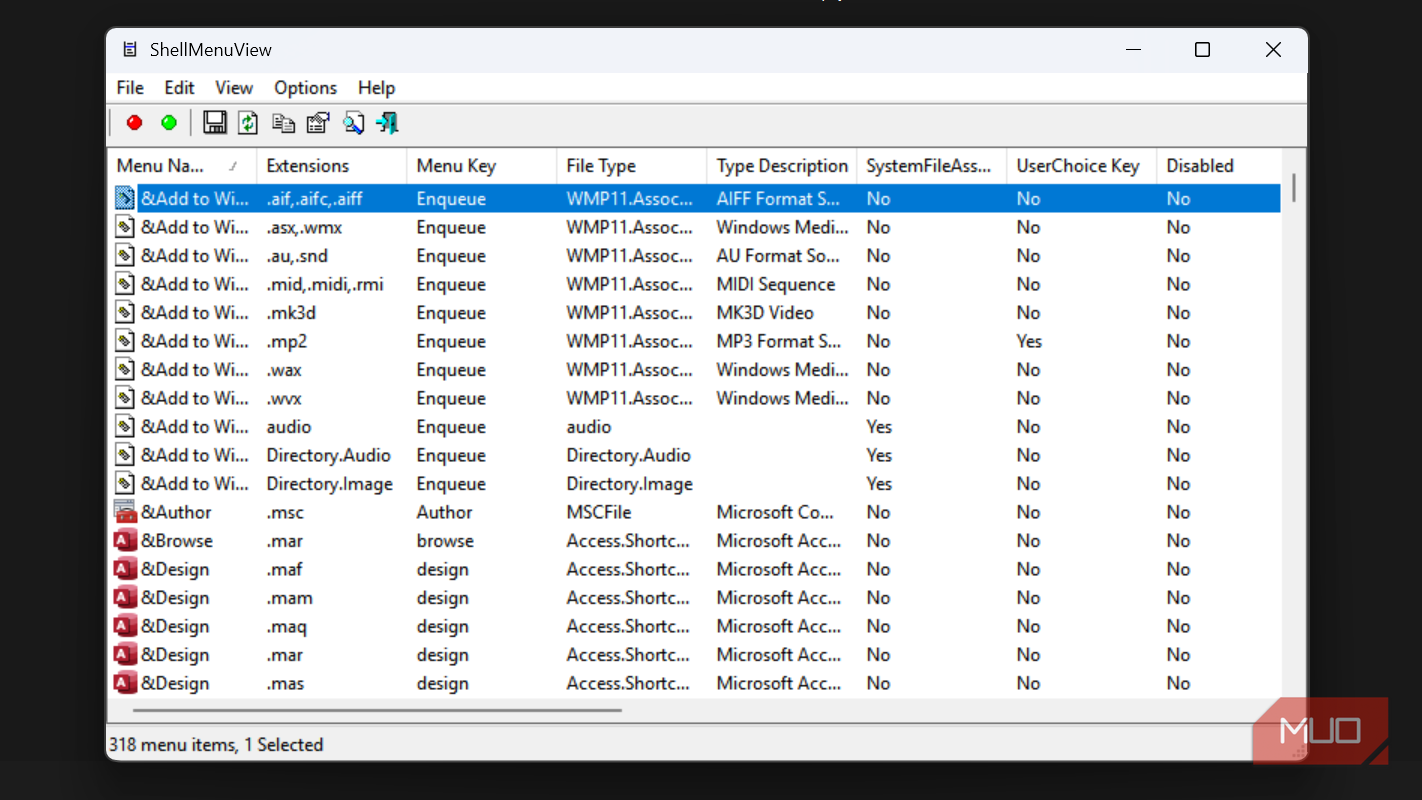Open the Edit menu

pos(180,88)
